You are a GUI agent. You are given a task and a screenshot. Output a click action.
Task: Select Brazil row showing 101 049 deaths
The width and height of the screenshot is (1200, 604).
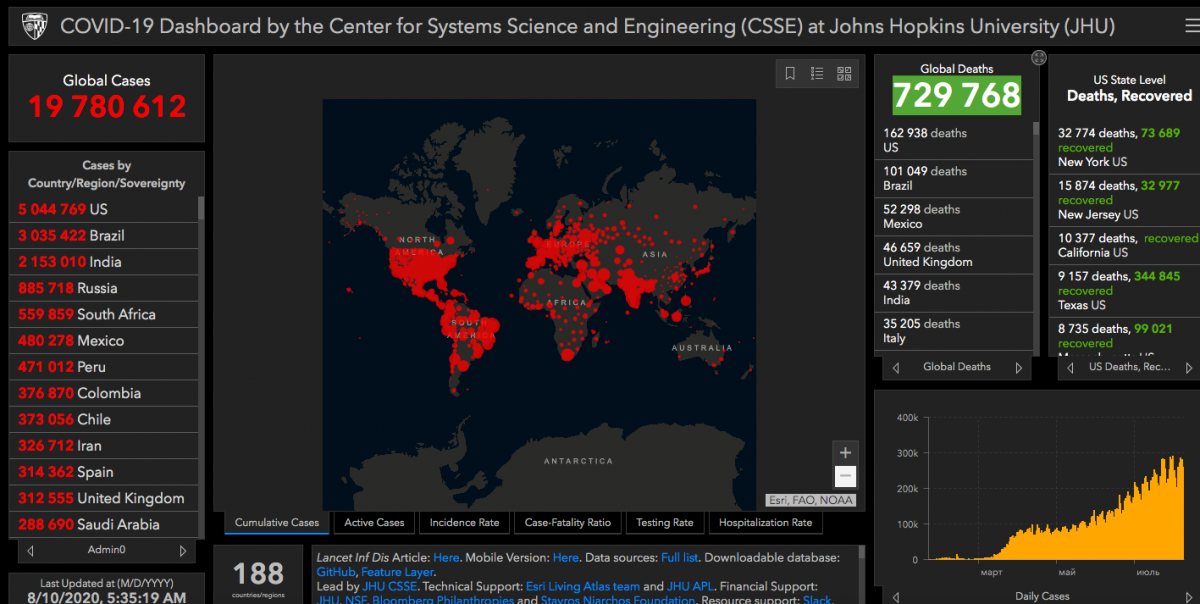pyautogui.click(x=954, y=178)
